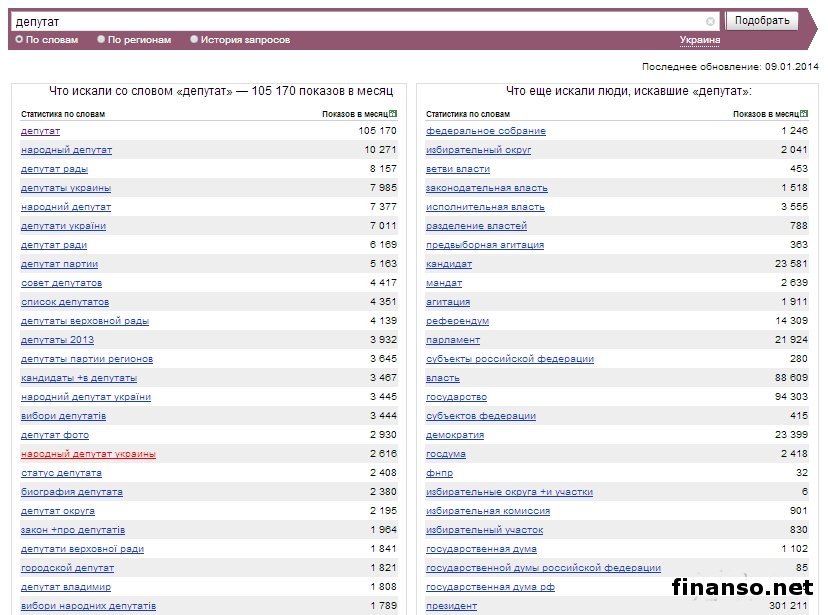Open the 'депутаты партии регионов' link
This screenshot has height=615, width=828.
87,359
